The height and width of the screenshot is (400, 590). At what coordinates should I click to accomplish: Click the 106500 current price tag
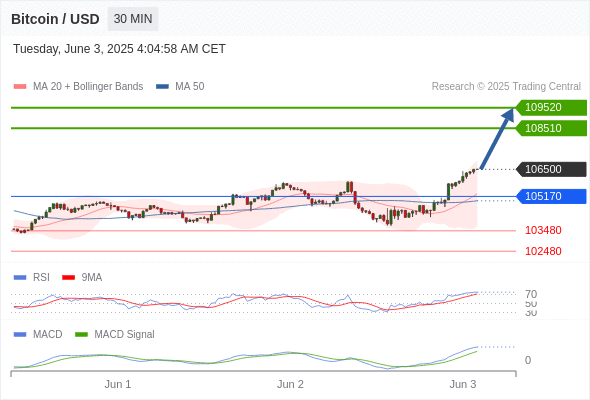pos(551,169)
